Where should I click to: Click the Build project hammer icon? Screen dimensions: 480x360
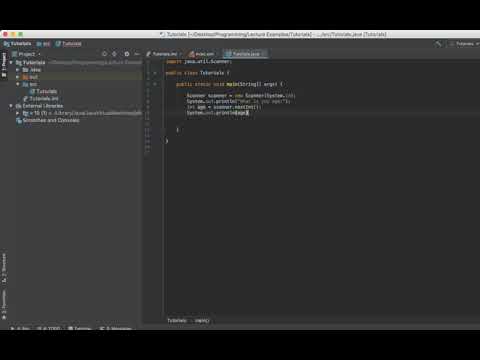click(x=438, y=44)
